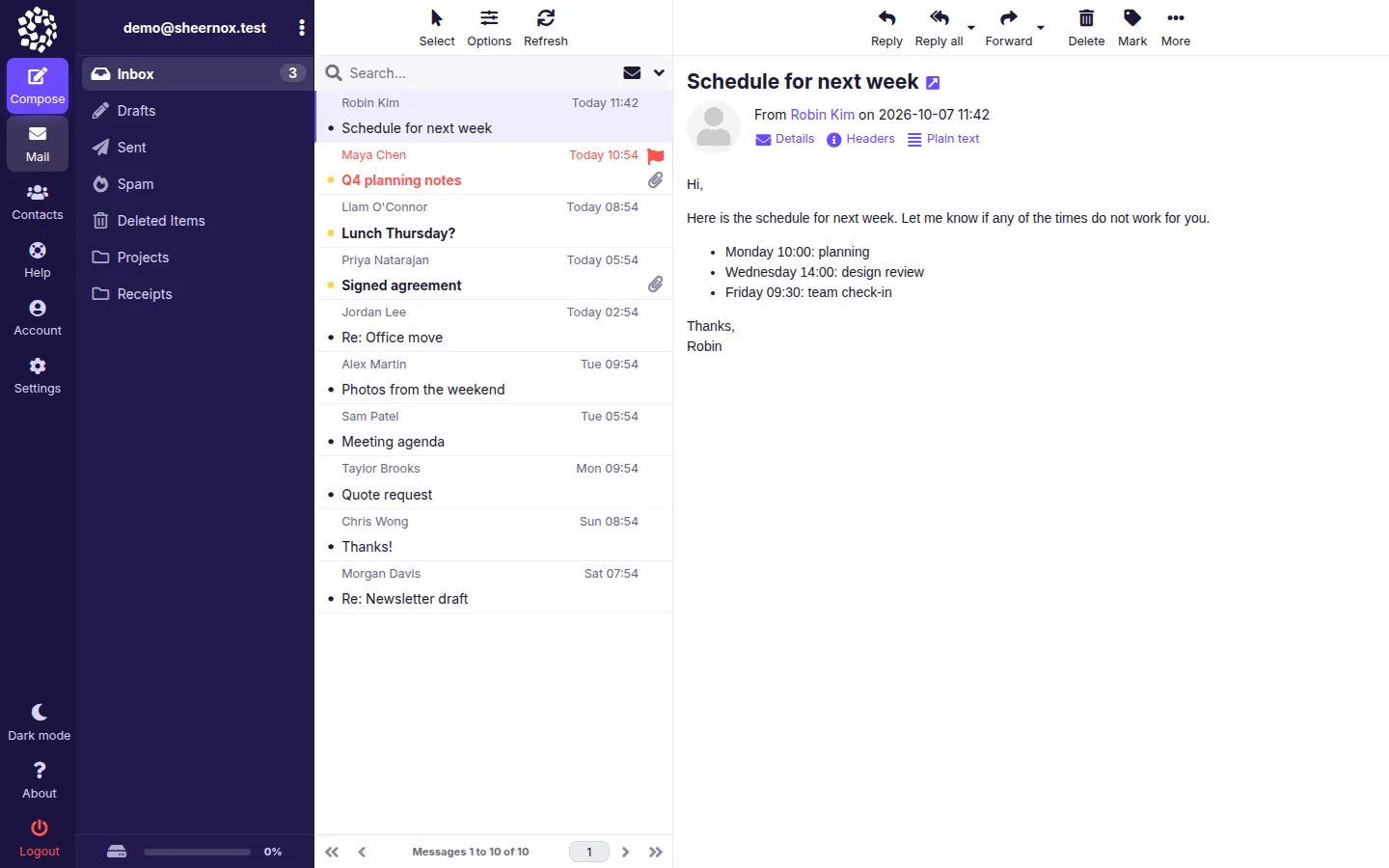This screenshot has width=1389, height=868.
Task: Click the page number field
Action: pos(589,852)
